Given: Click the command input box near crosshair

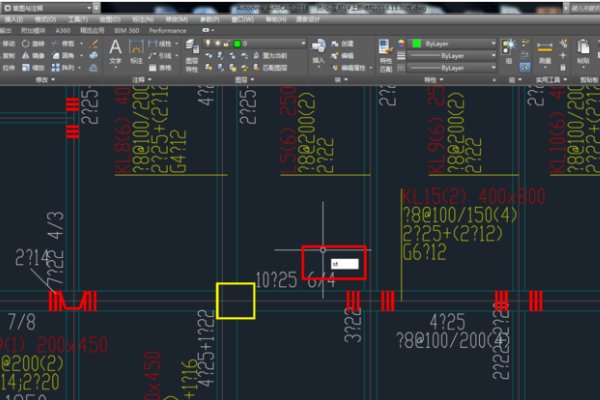Looking at the screenshot, I should [x=344, y=264].
